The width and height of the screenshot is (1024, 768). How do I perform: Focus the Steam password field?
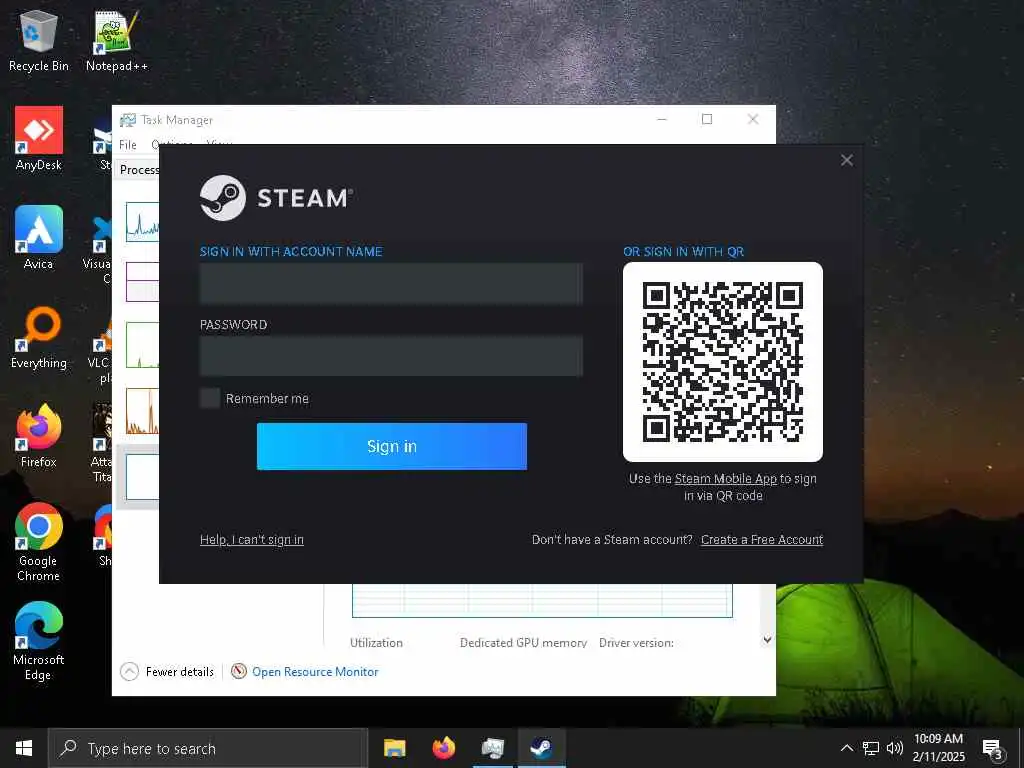coord(391,356)
